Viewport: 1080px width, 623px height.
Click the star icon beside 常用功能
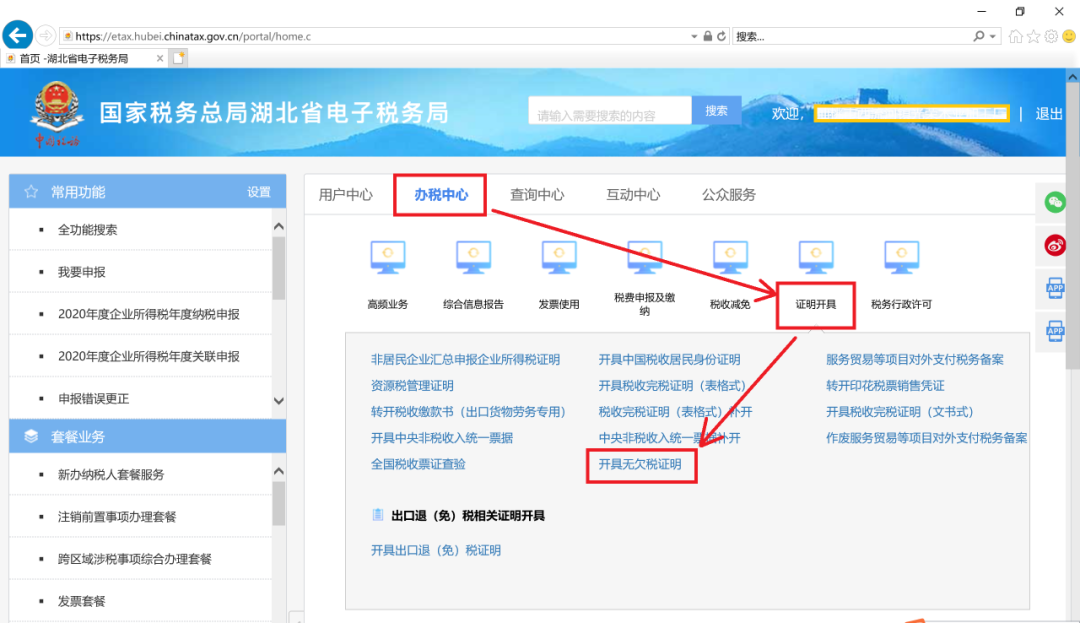pyautogui.click(x=31, y=192)
